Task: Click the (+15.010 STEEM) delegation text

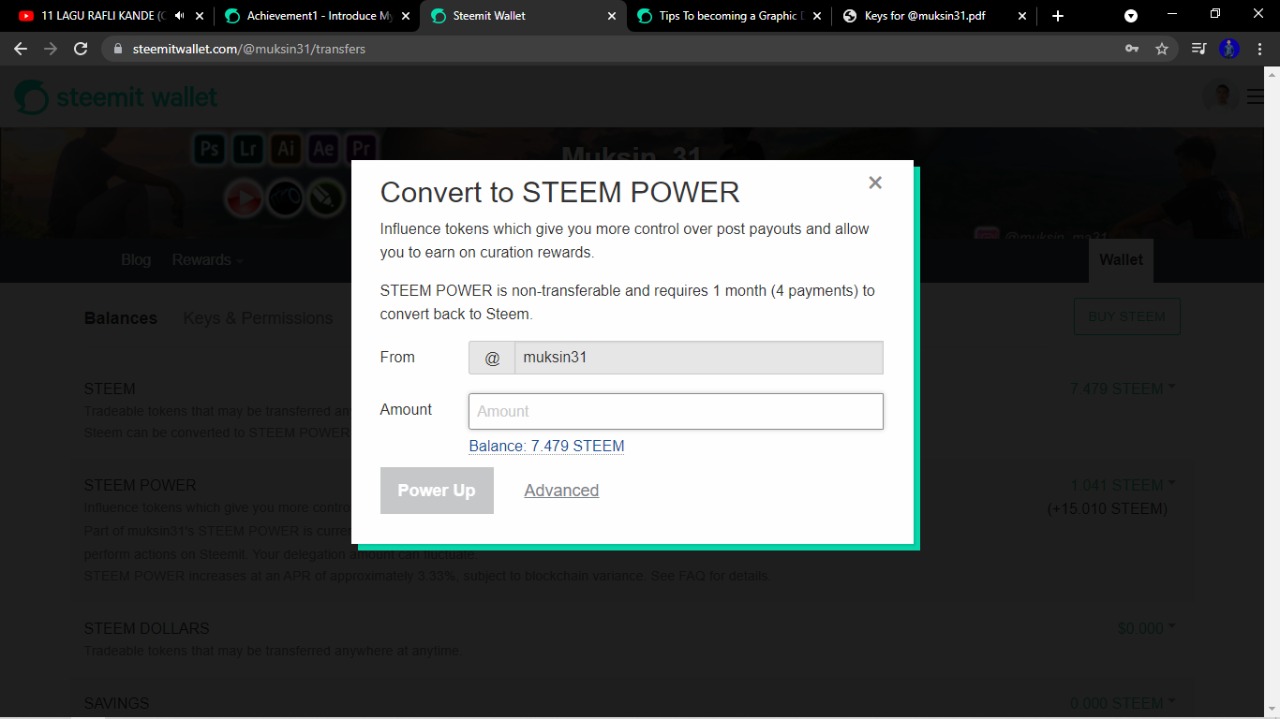Action: (1107, 508)
